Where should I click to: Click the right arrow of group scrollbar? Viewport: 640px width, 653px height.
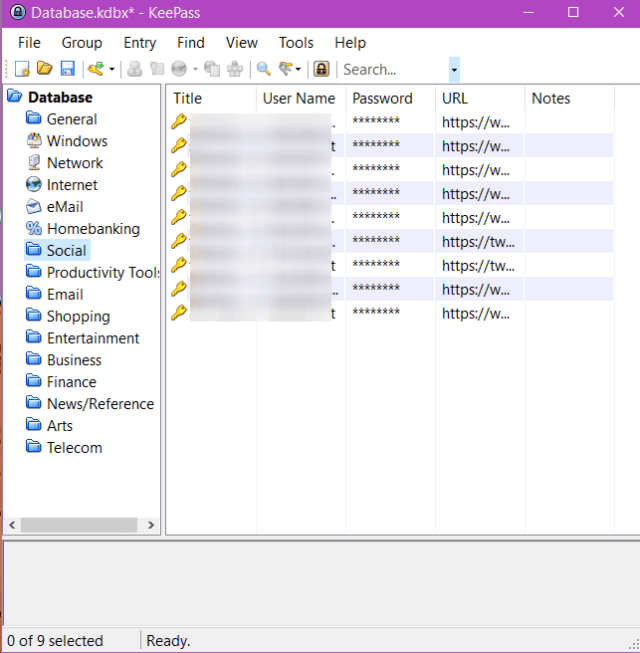pyautogui.click(x=151, y=525)
